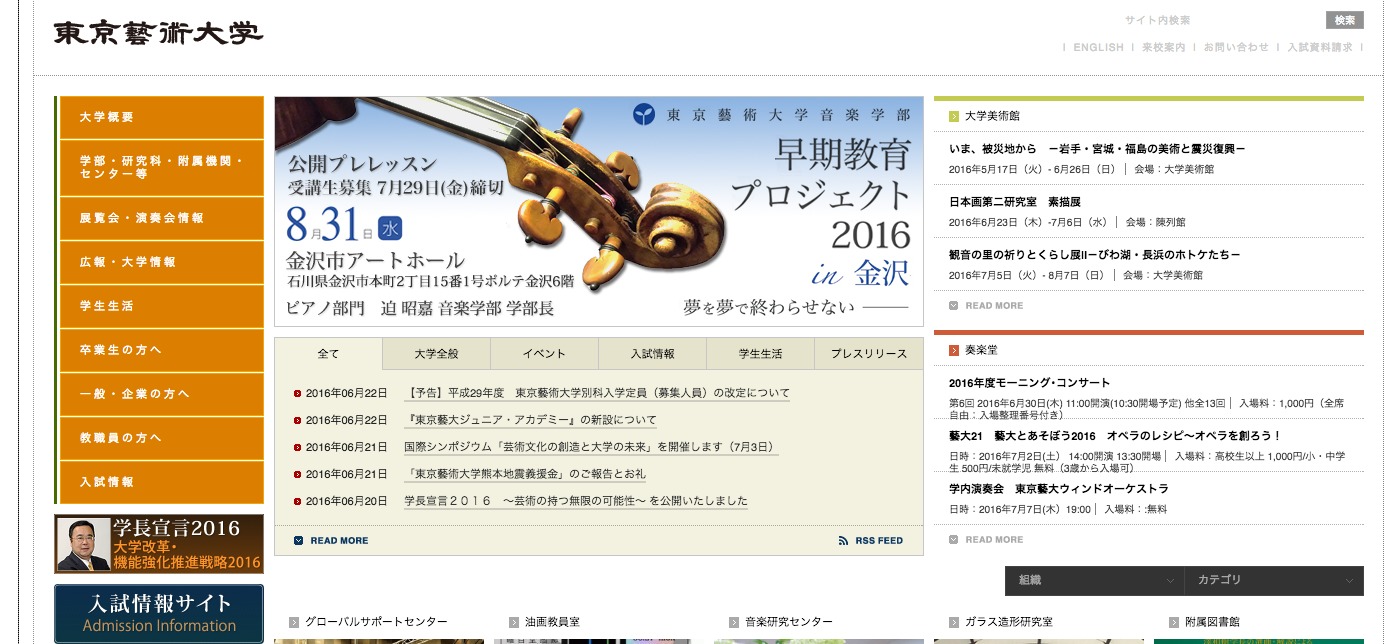Switch to the プレスリリース tab

(x=869, y=354)
